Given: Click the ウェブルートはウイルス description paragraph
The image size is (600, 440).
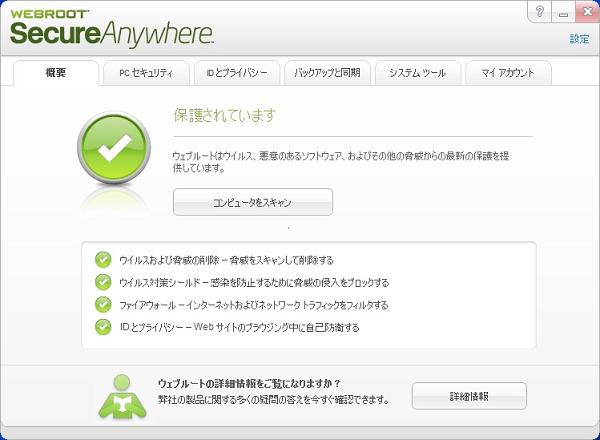Looking at the screenshot, I should click(x=341, y=161).
